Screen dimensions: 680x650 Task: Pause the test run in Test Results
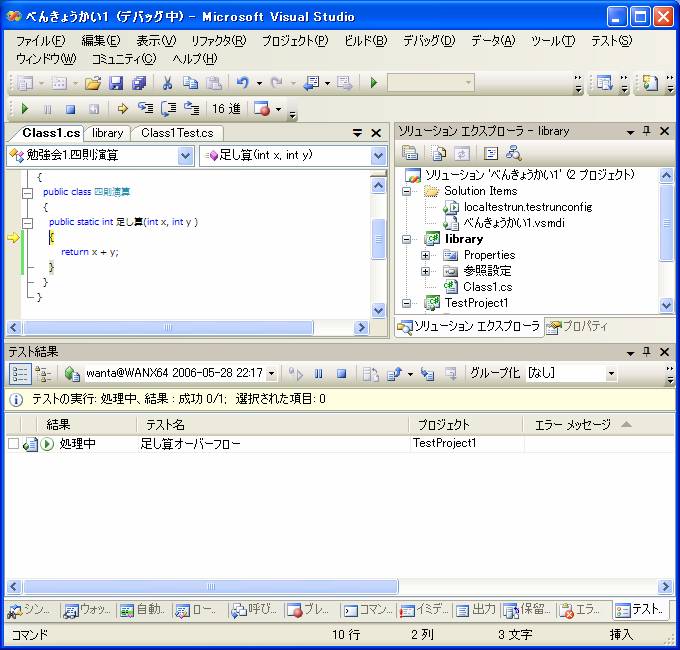pos(319,373)
